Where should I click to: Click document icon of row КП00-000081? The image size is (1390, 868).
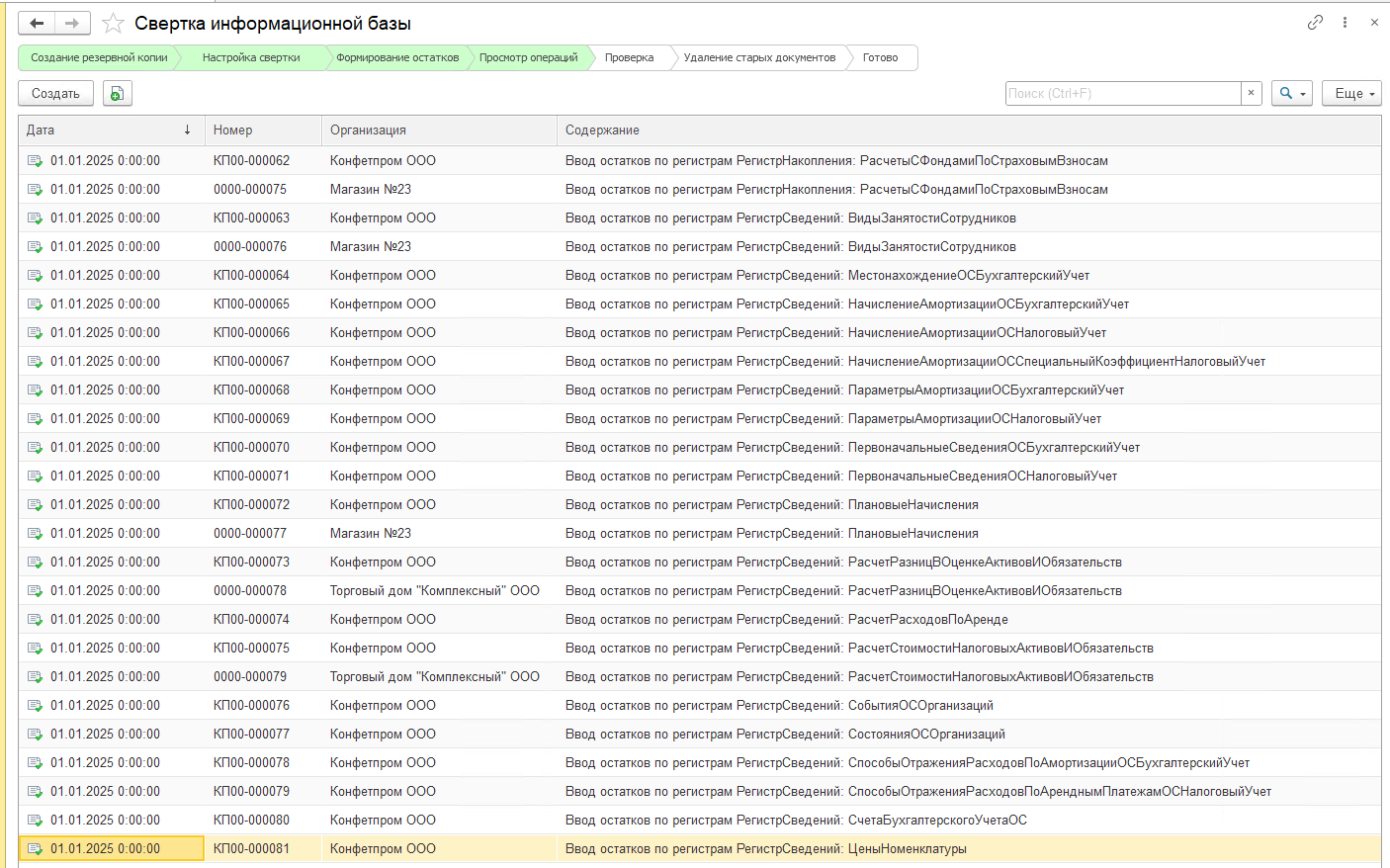pyautogui.click(x=35, y=849)
